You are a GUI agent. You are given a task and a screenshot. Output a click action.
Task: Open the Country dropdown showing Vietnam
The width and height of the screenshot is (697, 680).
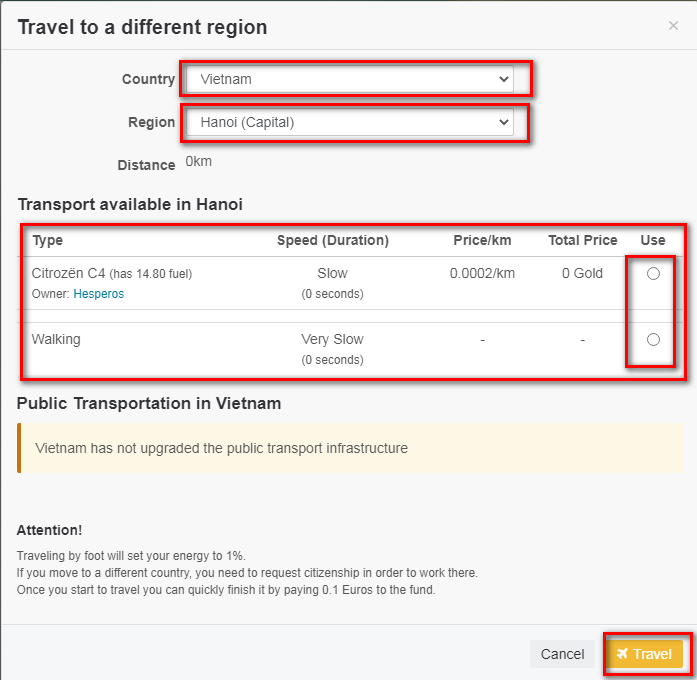pyautogui.click(x=349, y=79)
